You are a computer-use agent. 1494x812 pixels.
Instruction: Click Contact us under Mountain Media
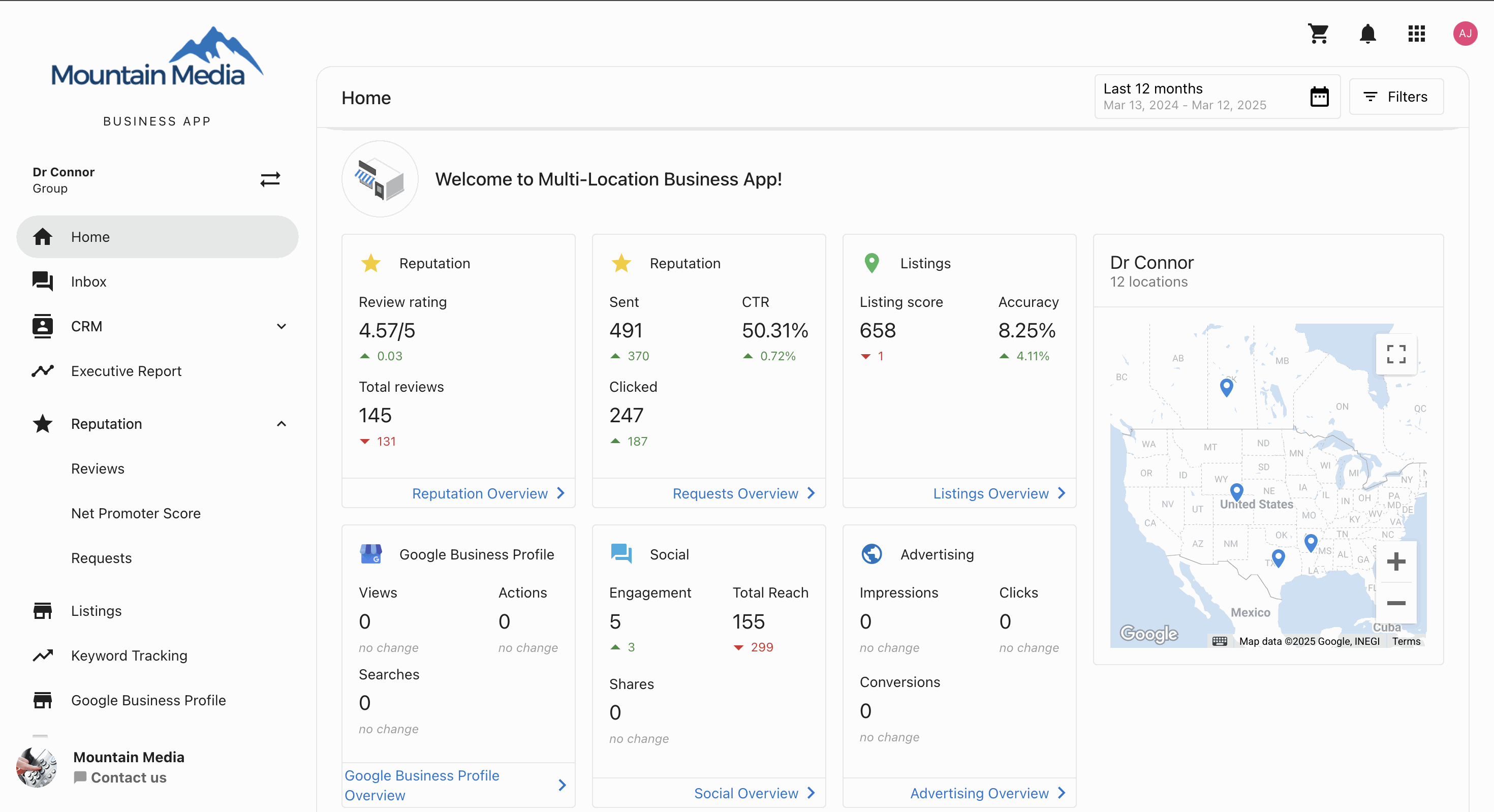(x=120, y=777)
